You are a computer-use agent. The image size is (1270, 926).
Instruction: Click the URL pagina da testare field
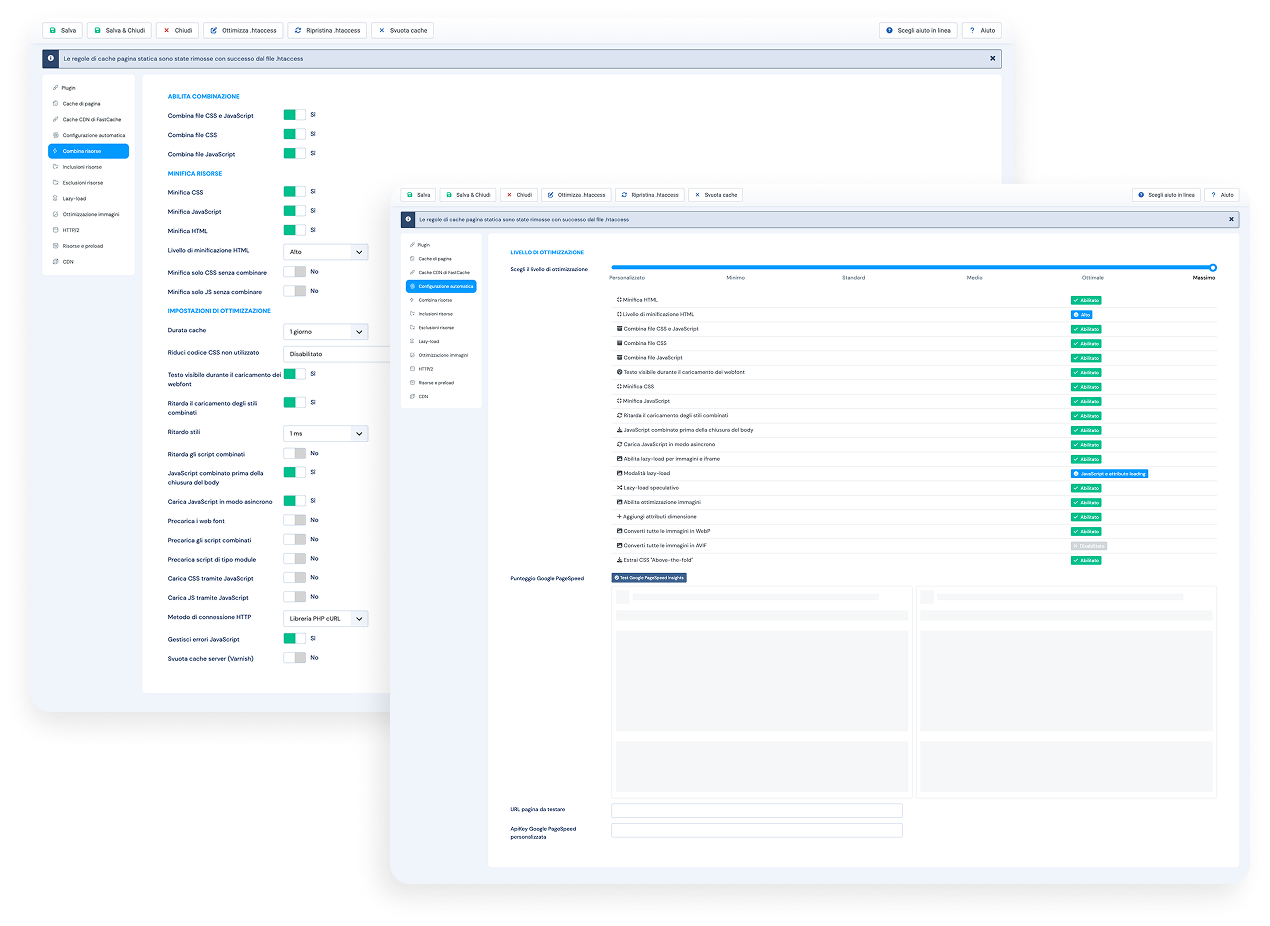pyautogui.click(x=757, y=810)
